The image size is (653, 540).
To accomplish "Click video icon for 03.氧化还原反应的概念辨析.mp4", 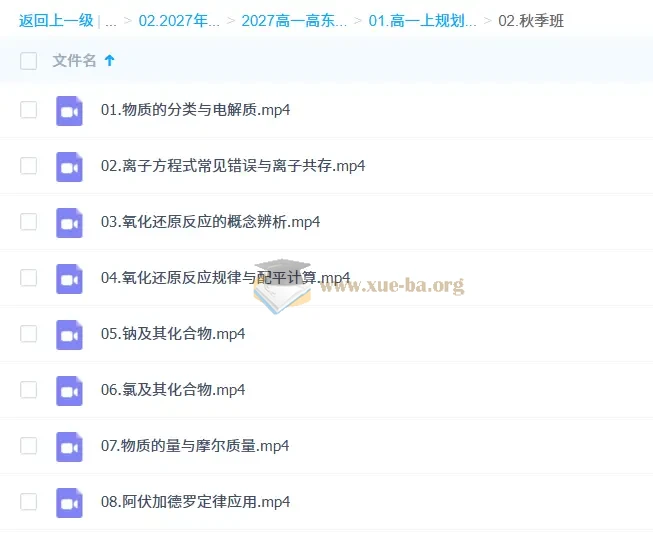I will pos(69,223).
